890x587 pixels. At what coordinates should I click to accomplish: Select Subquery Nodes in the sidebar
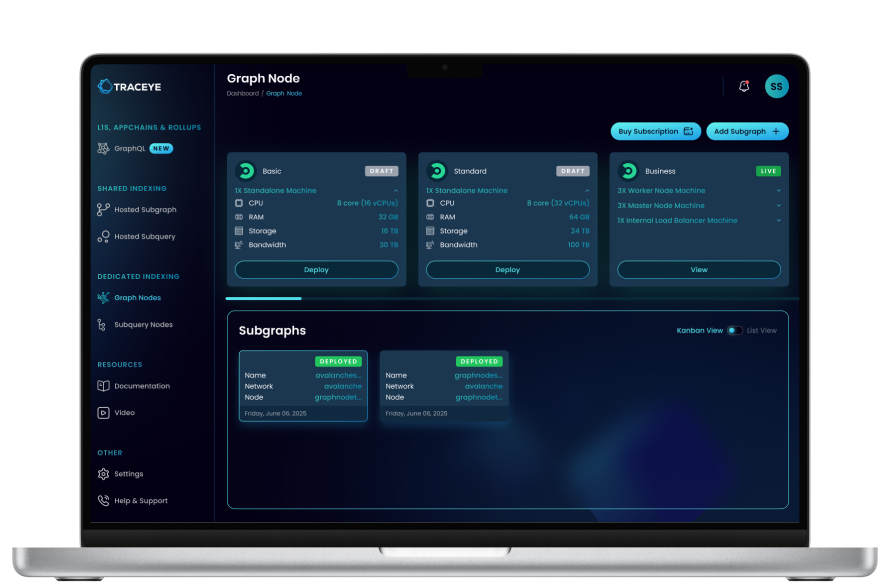point(143,325)
